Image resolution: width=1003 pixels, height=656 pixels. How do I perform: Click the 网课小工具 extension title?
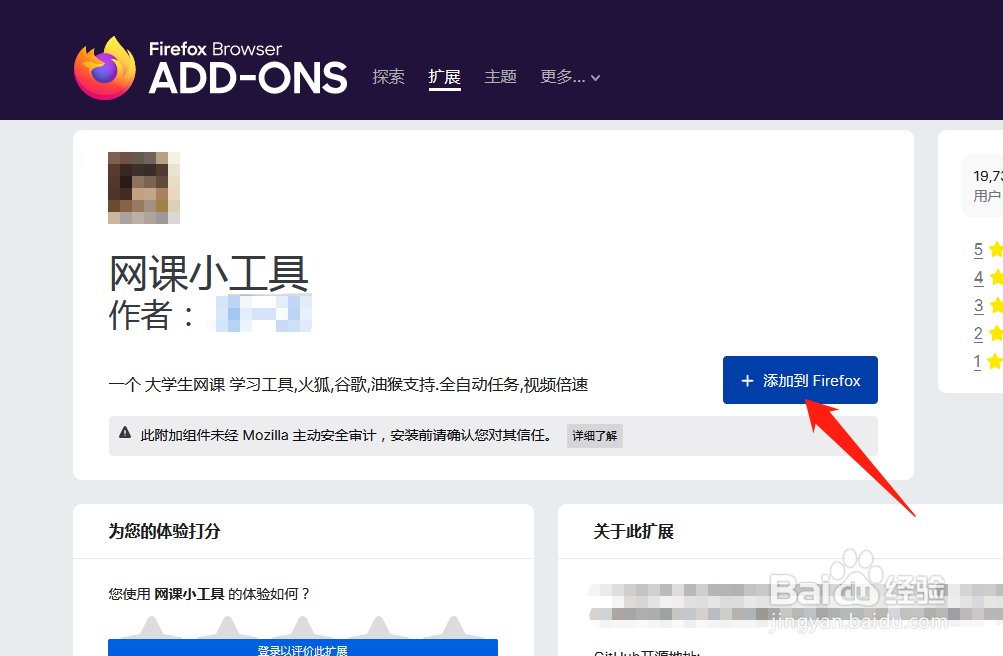(209, 273)
